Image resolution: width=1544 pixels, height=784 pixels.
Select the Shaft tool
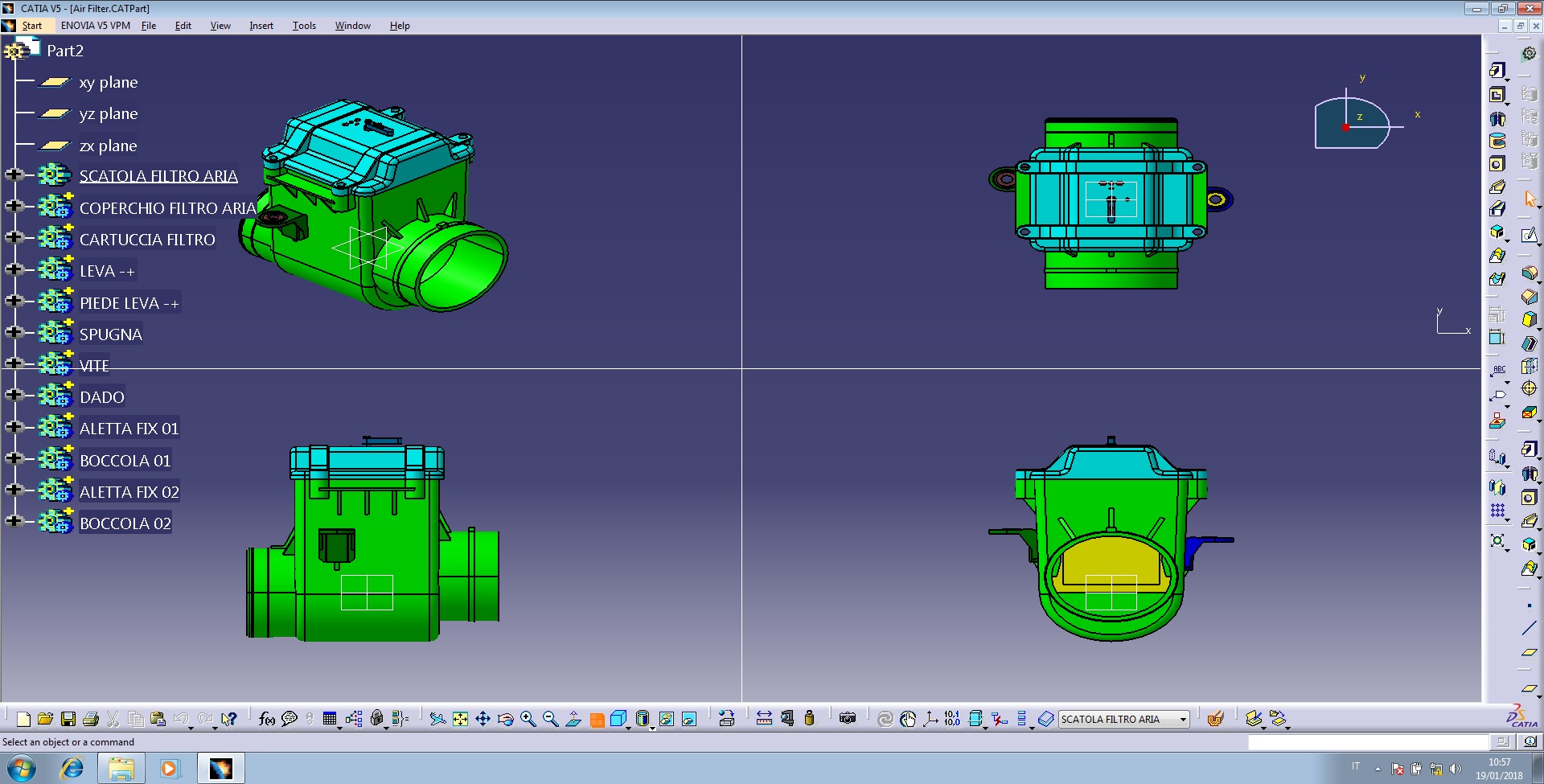(1497, 118)
